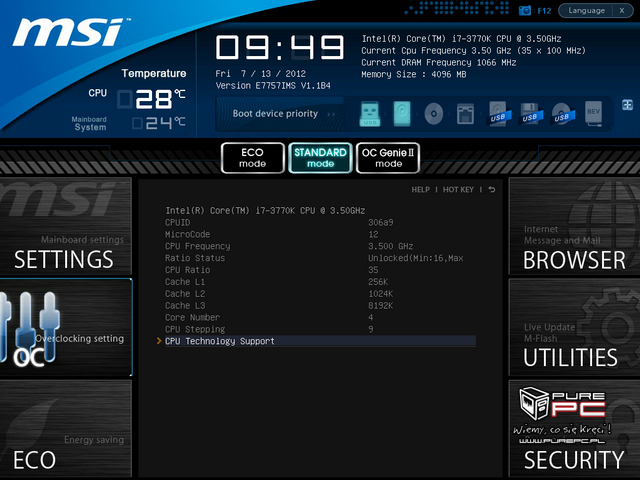Click the 09:49 clock display
The image size is (640, 480).
[x=280, y=48]
